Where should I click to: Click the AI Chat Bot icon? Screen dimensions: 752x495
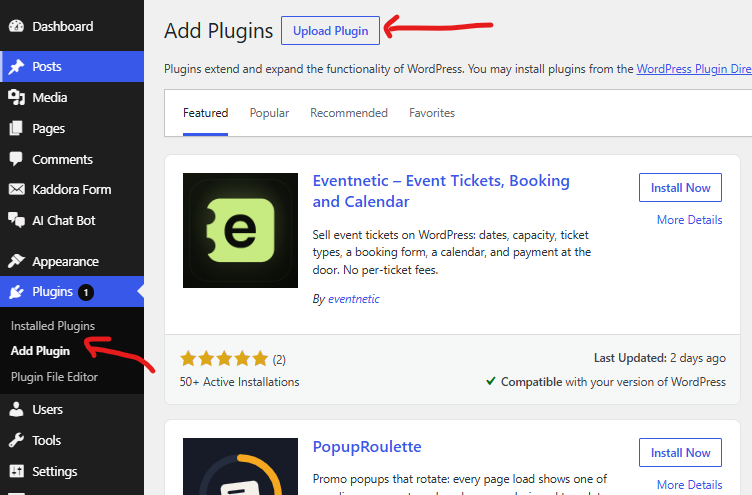tap(16, 220)
